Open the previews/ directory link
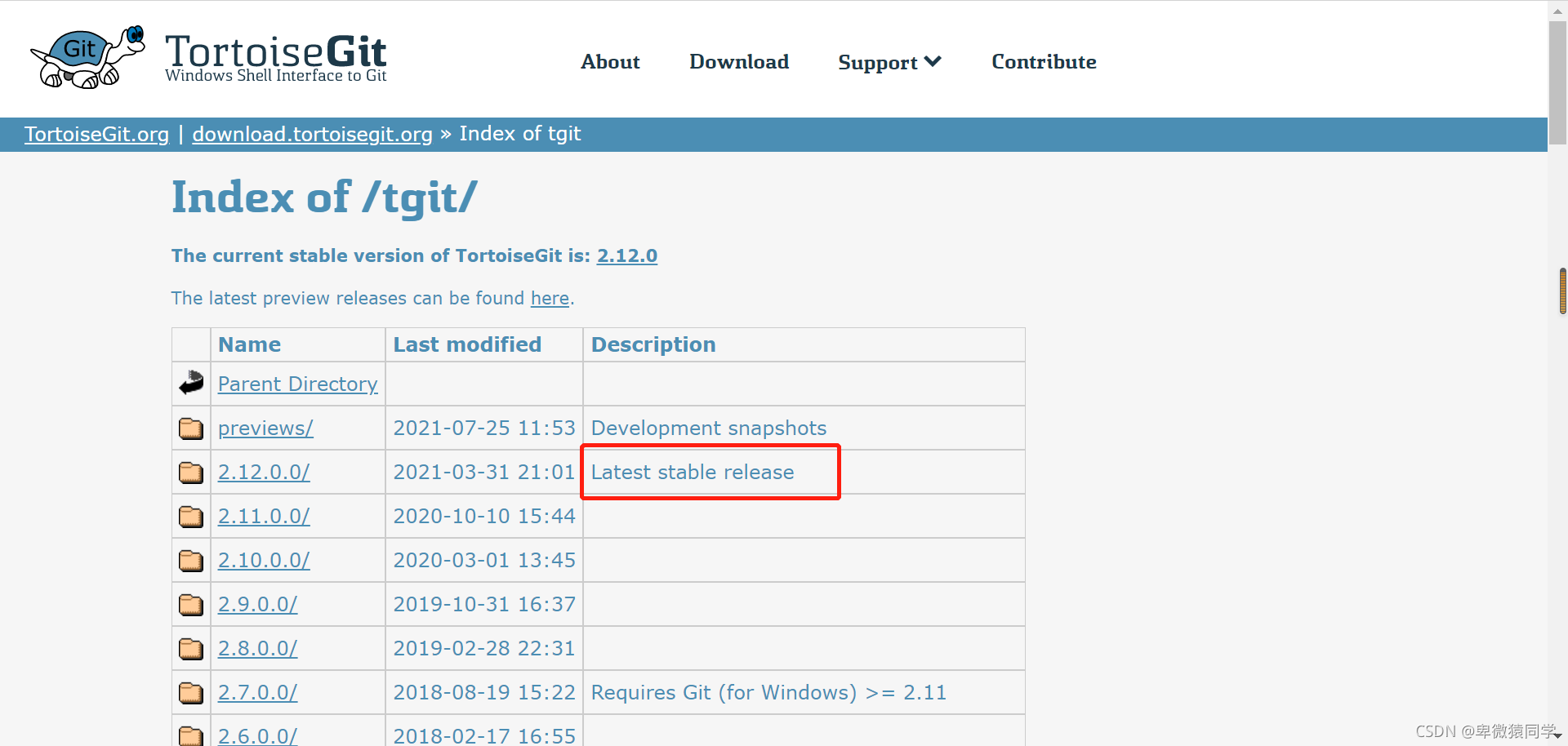The image size is (1568, 746). pos(265,428)
